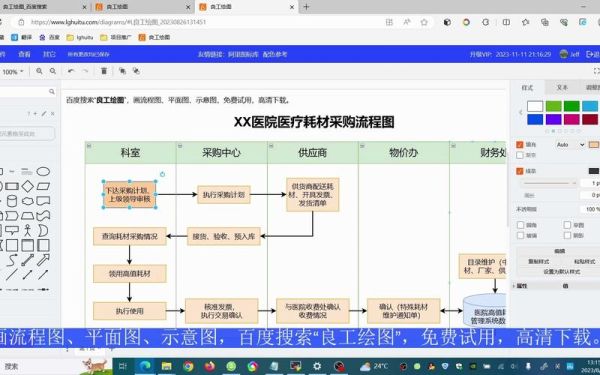Pick the wavy tape shape
Screen dimensions: 600x375
[43, 216]
